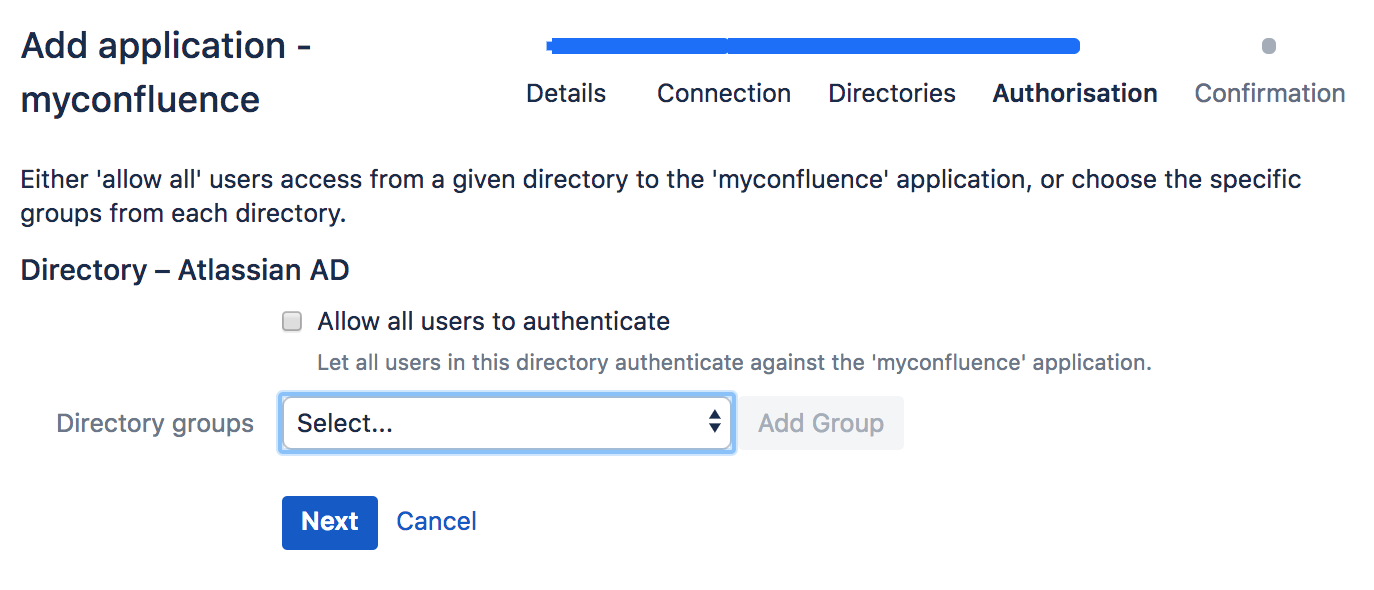The height and width of the screenshot is (590, 1374).
Task: Click the Authorisation step label
Action: tap(1074, 93)
